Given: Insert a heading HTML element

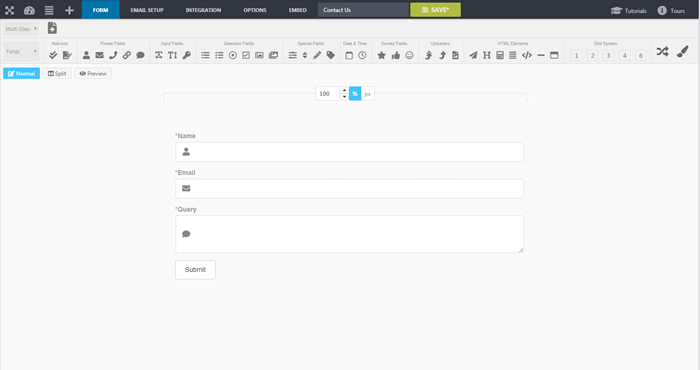Looking at the screenshot, I should (x=487, y=55).
